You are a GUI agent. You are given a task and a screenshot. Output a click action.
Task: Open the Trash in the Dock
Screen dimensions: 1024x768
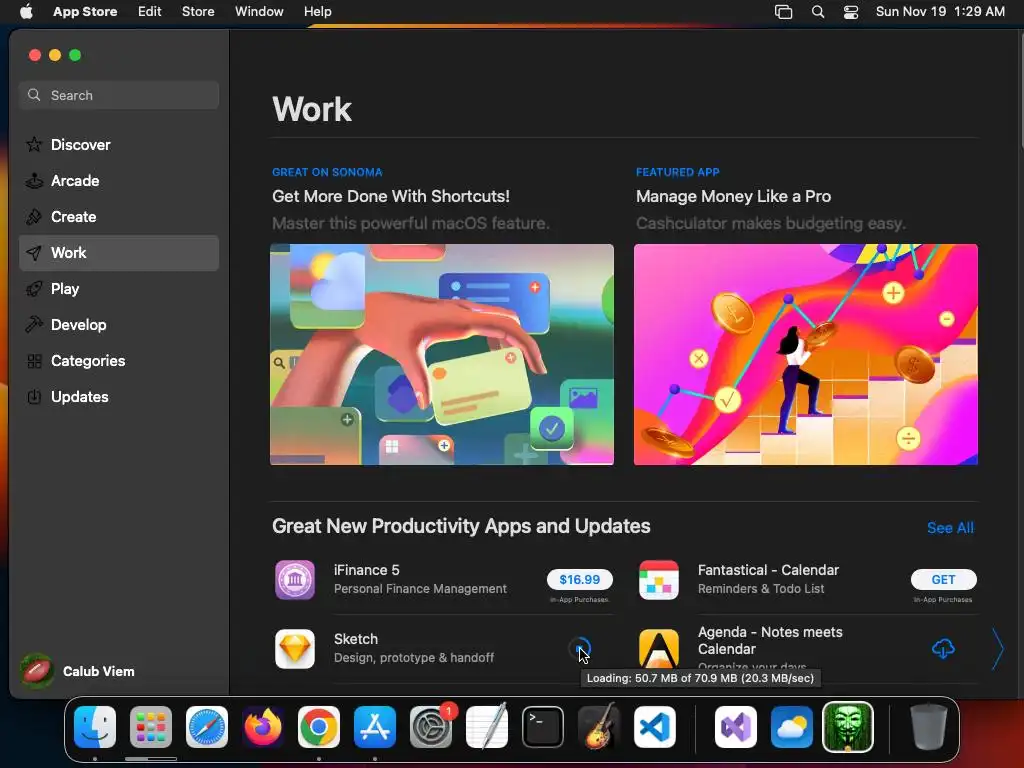[928, 727]
